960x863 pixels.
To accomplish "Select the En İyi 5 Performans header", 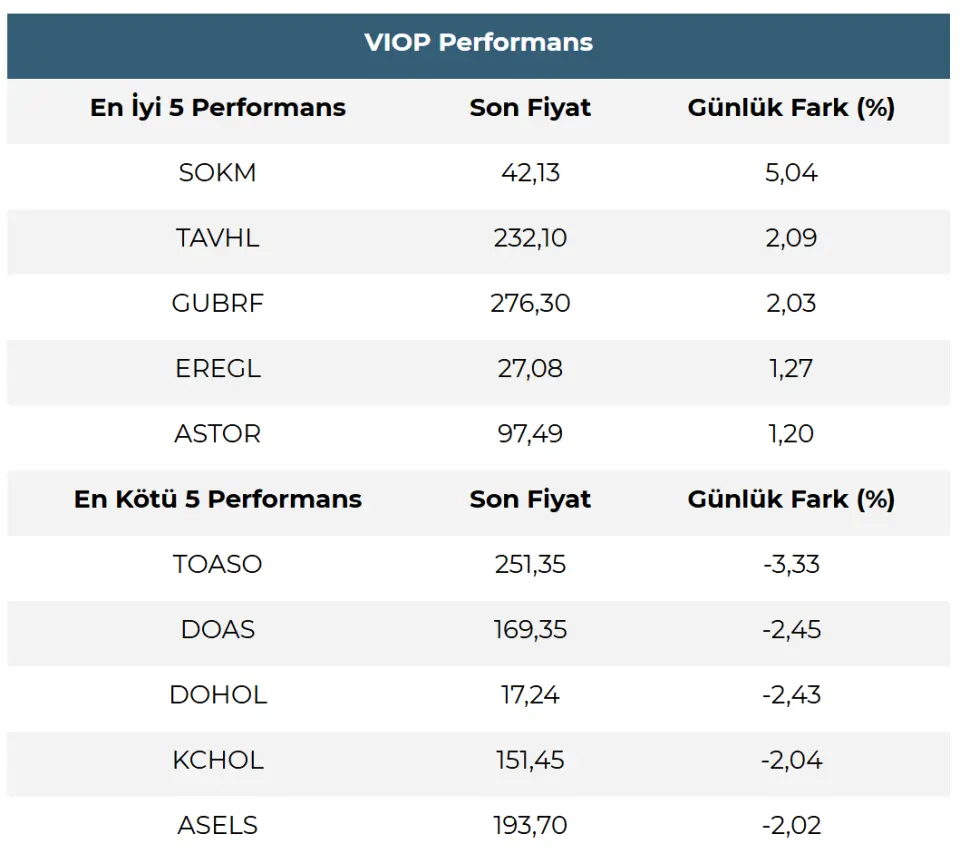I will point(218,108).
